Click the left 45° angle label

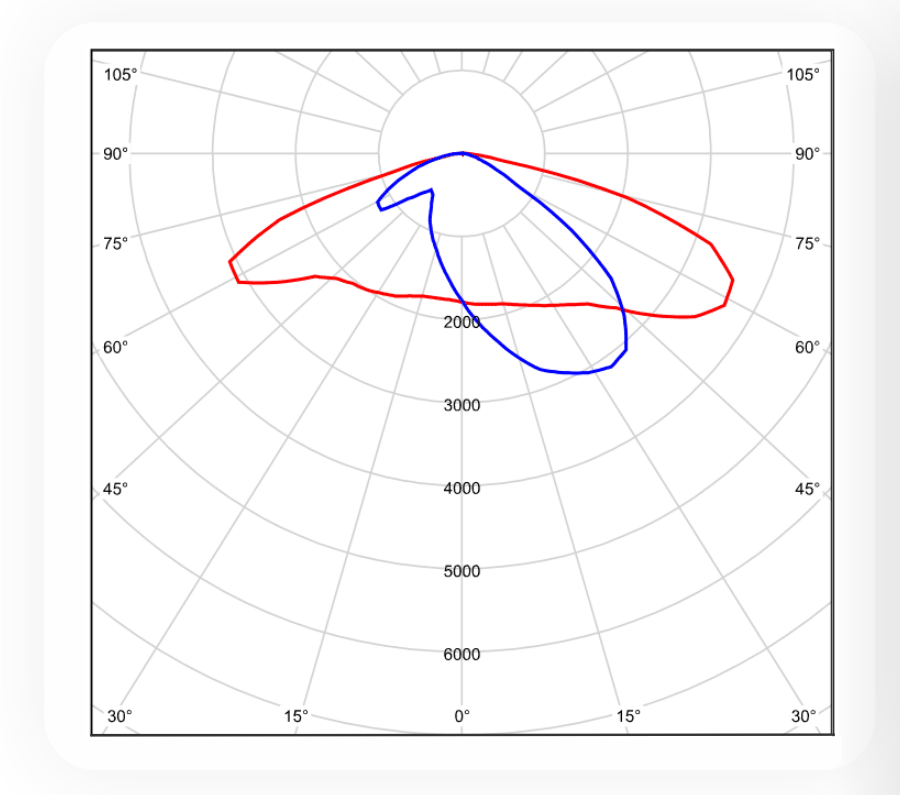pyautogui.click(x=116, y=489)
